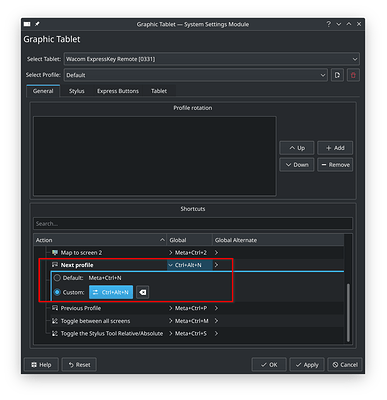Click the Reset button
387x400 pixels.
coord(79,365)
